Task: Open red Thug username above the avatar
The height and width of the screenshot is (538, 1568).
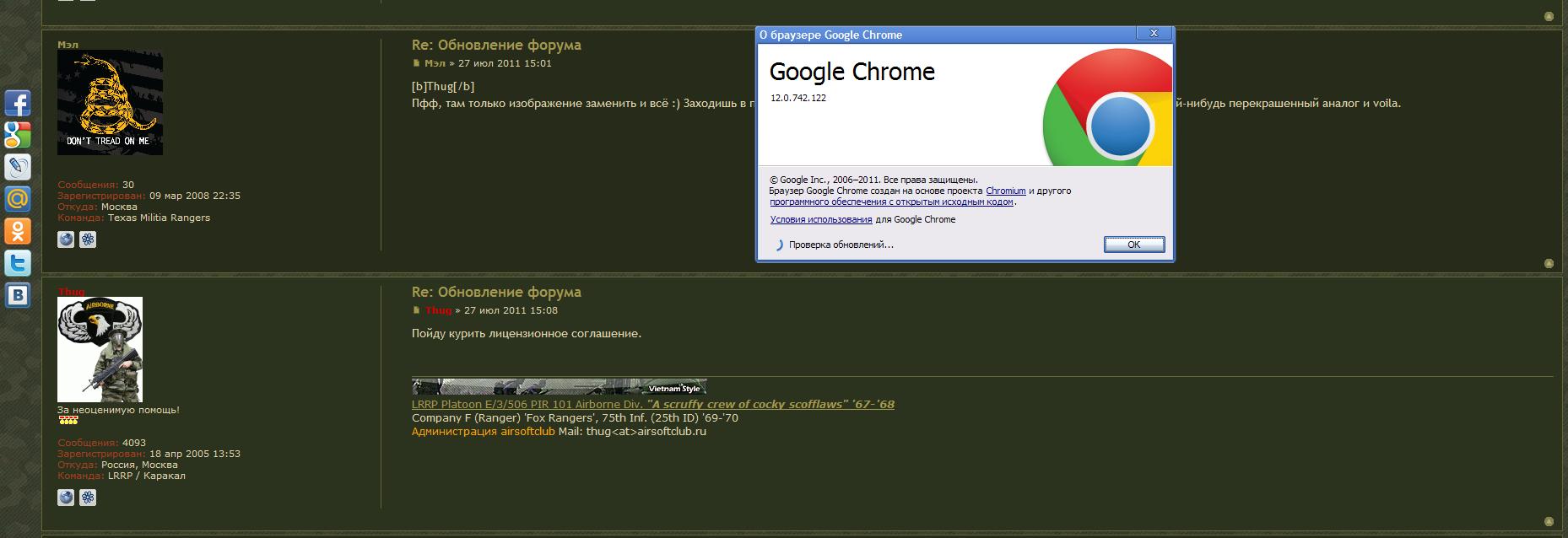Action: click(71, 292)
